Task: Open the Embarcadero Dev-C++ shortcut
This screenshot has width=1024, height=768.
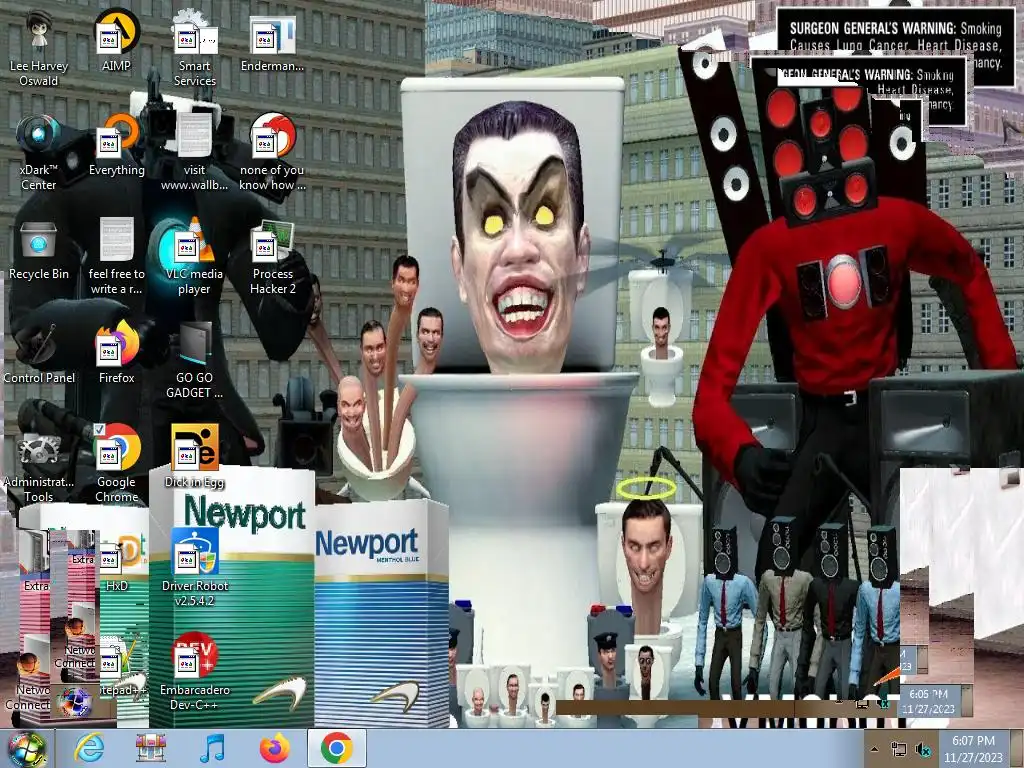Action: tap(195, 673)
